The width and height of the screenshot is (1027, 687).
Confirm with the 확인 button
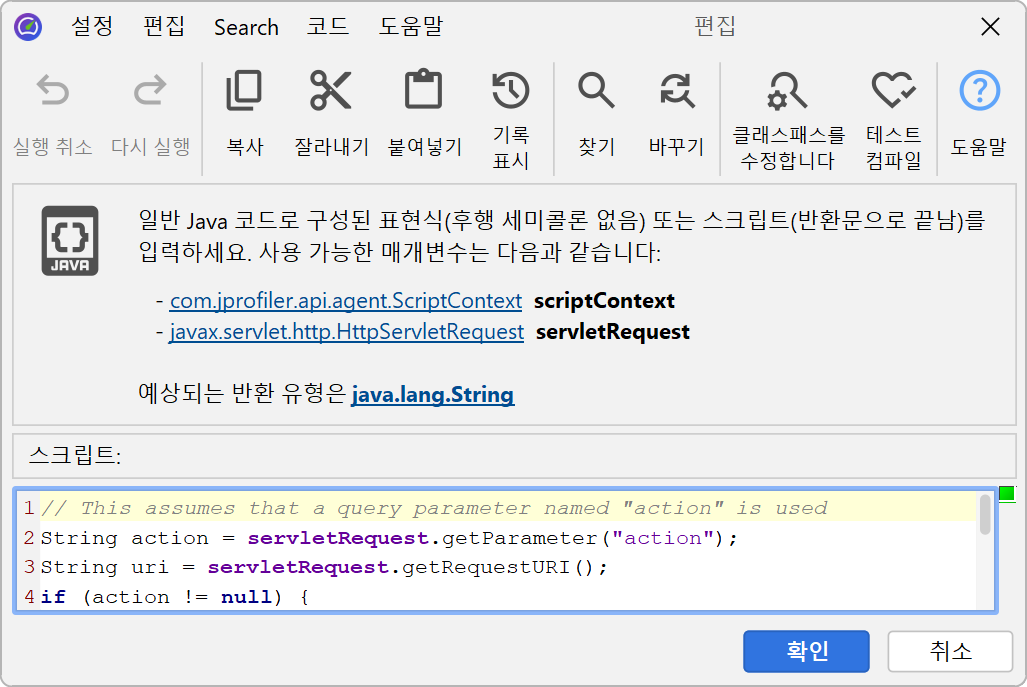coord(806,651)
